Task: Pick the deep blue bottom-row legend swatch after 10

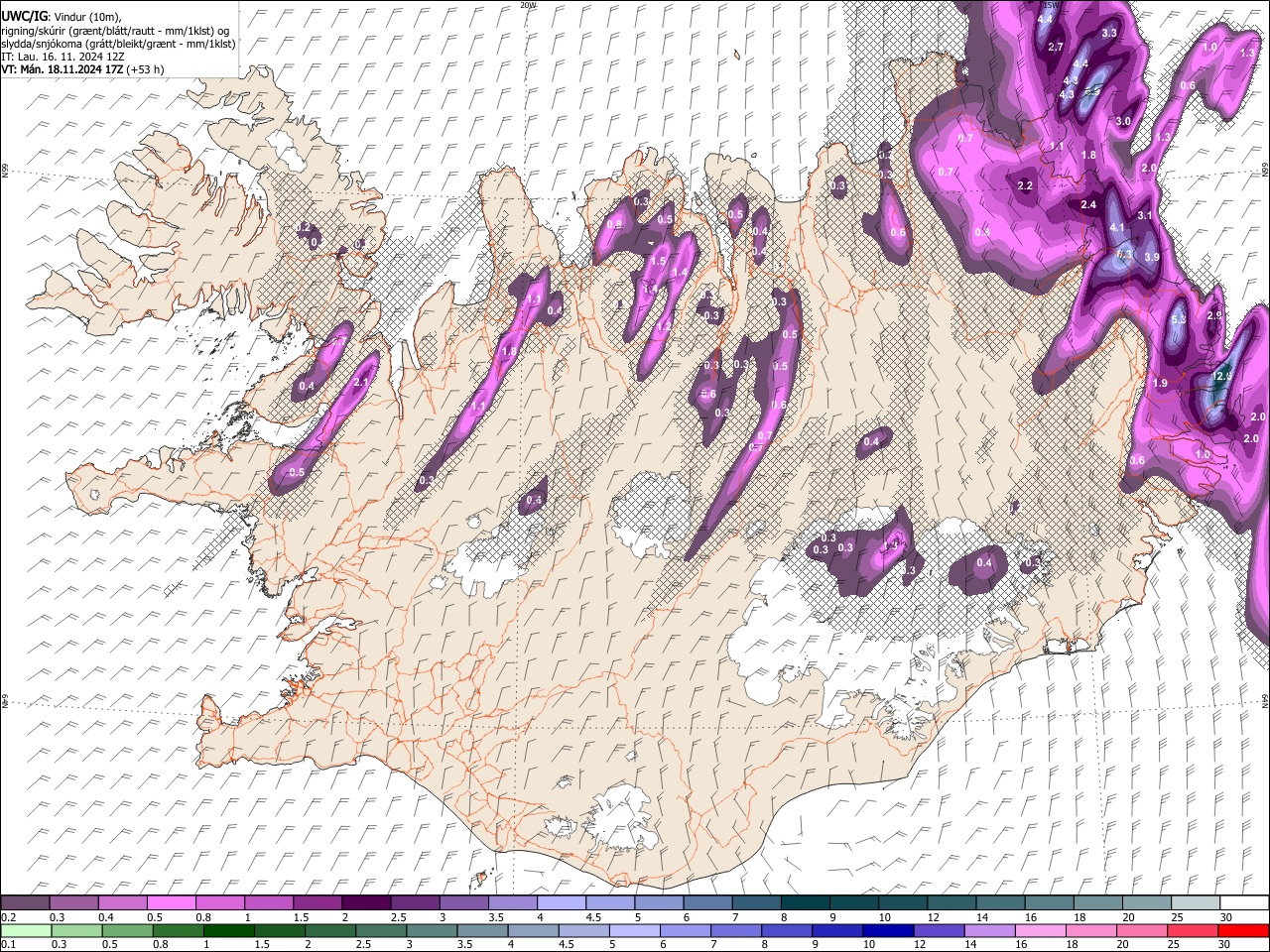Action: (889, 930)
